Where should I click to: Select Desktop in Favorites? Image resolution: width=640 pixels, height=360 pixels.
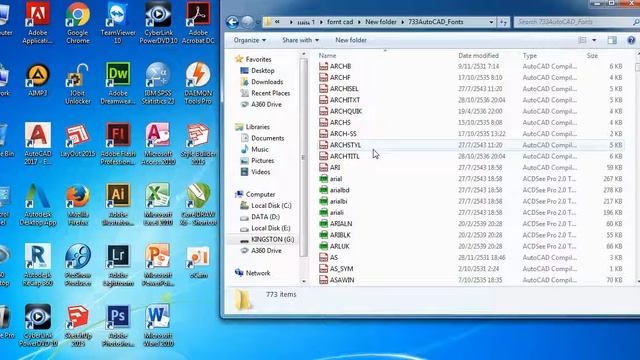(x=262, y=71)
